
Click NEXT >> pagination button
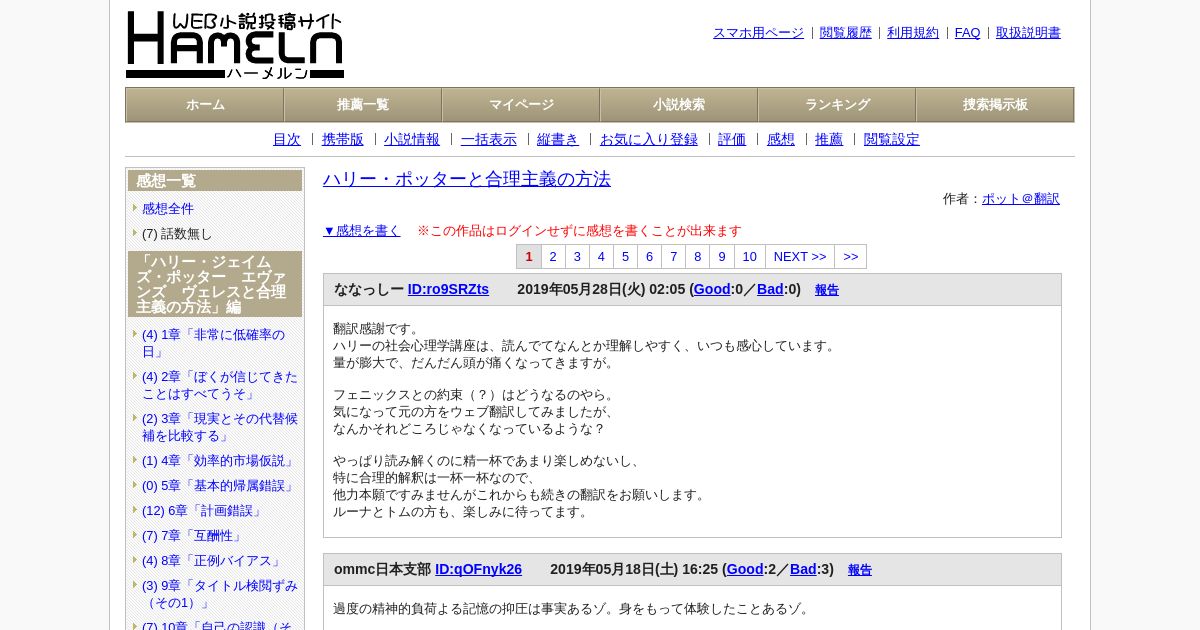tap(800, 257)
